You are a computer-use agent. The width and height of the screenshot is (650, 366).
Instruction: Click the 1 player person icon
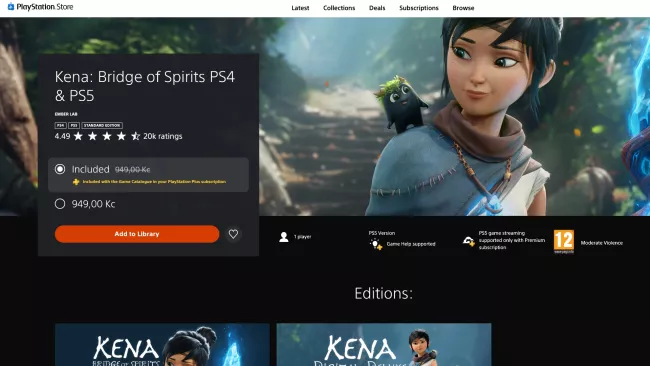click(x=284, y=237)
